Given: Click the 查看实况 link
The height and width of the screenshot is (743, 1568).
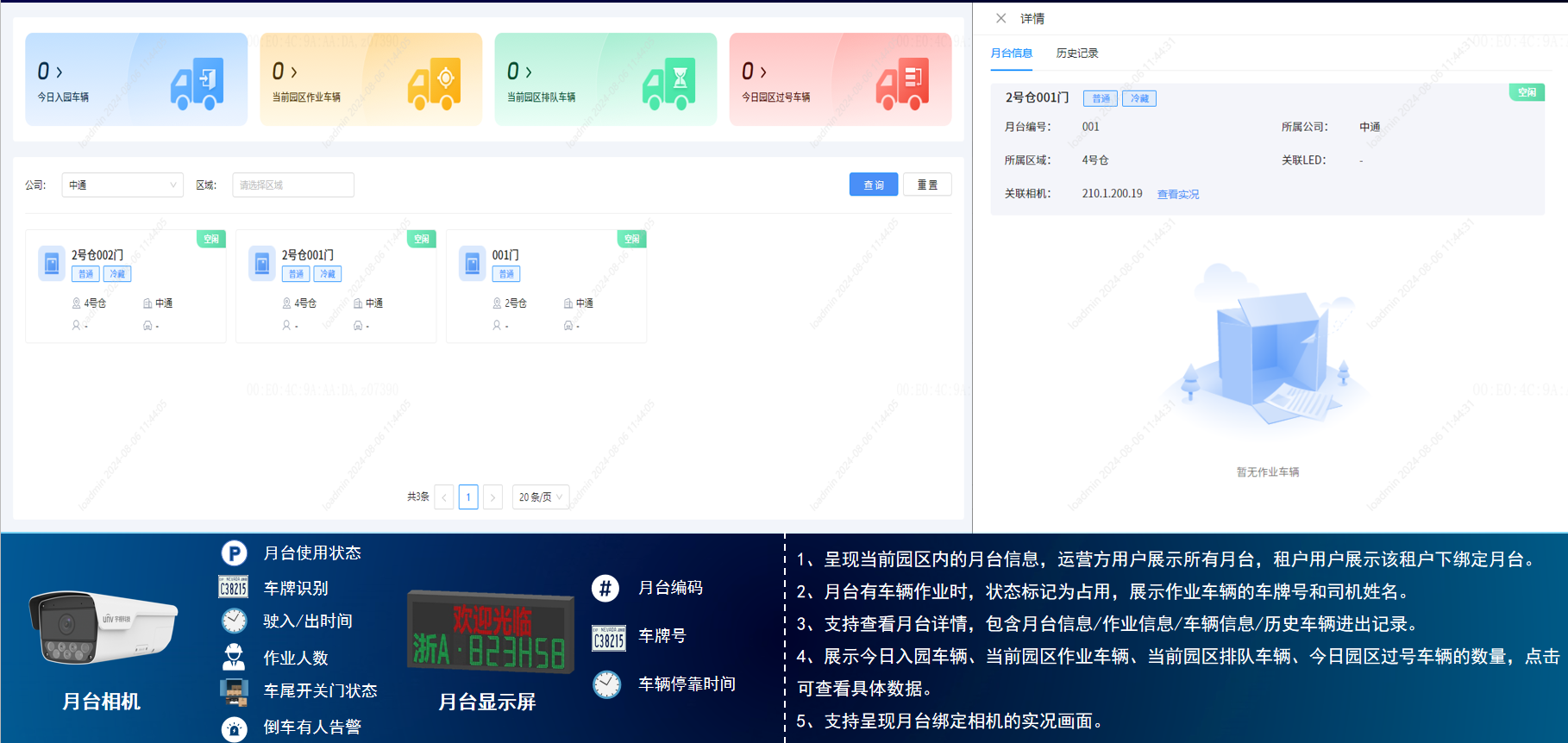Looking at the screenshot, I should click(1178, 195).
